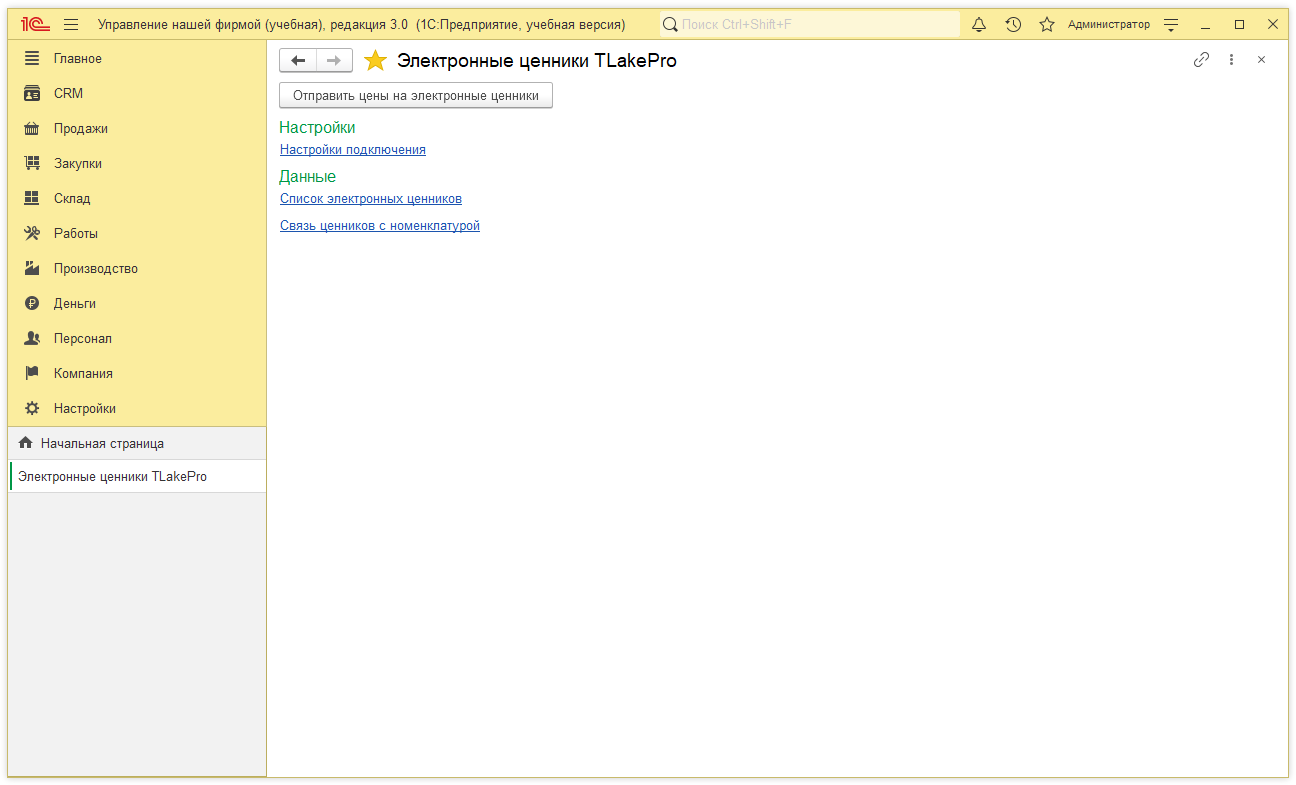Open the hamburger functions menu

point(71,25)
